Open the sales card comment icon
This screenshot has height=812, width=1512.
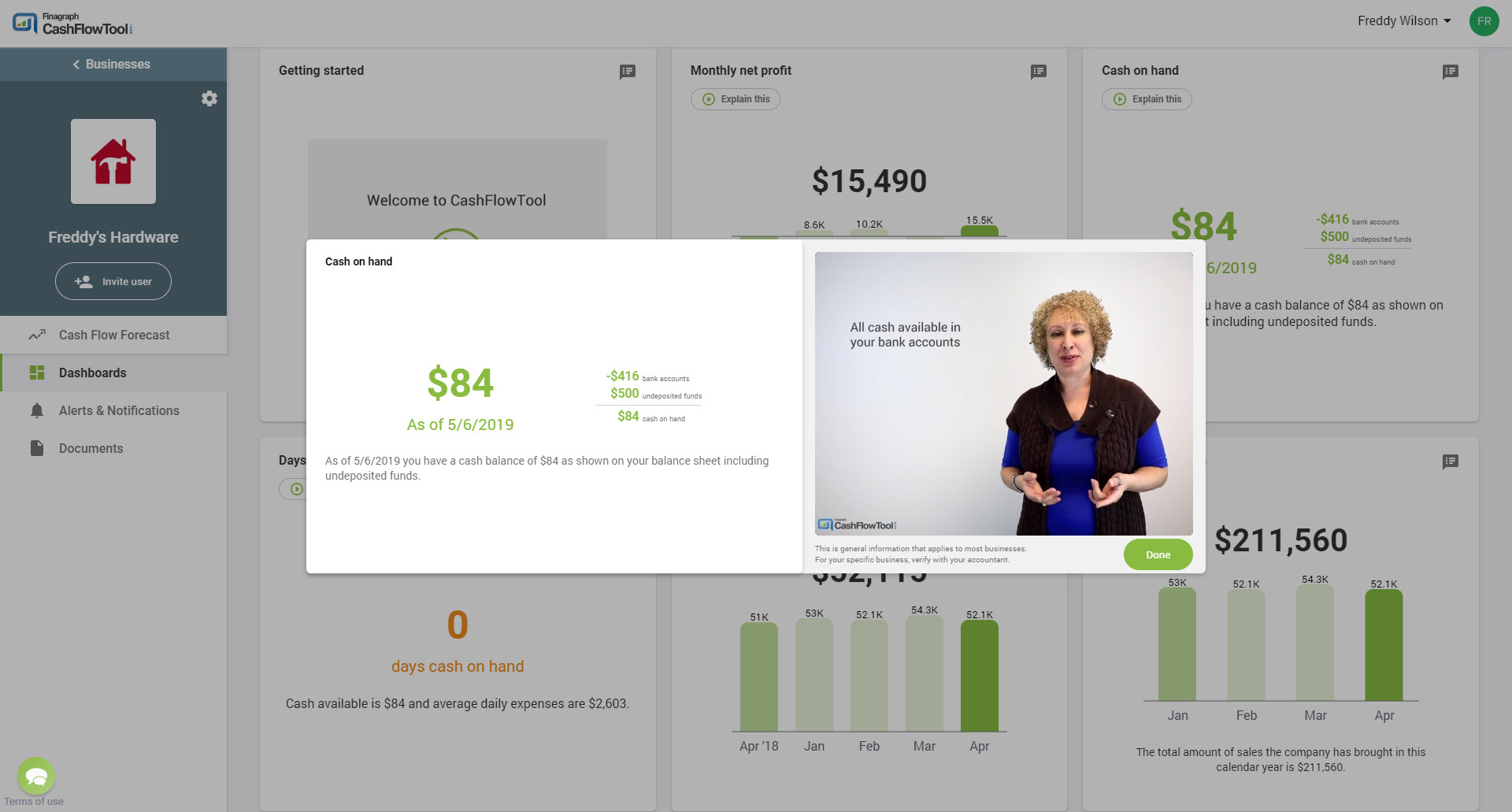[x=1450, y=462]
